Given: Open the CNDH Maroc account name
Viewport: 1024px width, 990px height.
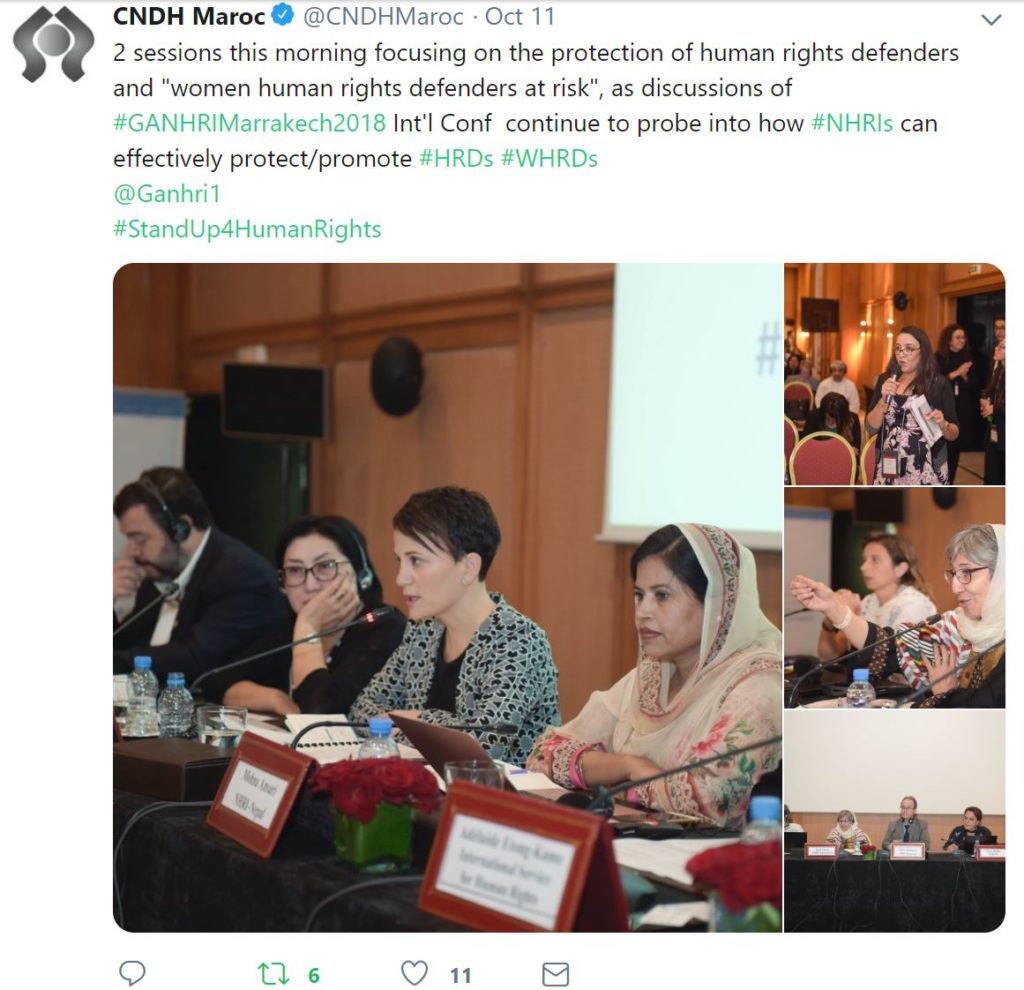Looking at the screenshot, I should pyautogui.click(x=189, y=16).
